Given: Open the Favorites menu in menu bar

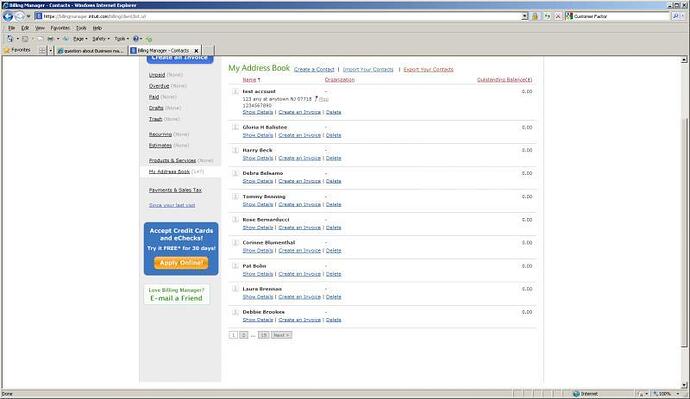Looking at the screenshot, I should [60, 28].
